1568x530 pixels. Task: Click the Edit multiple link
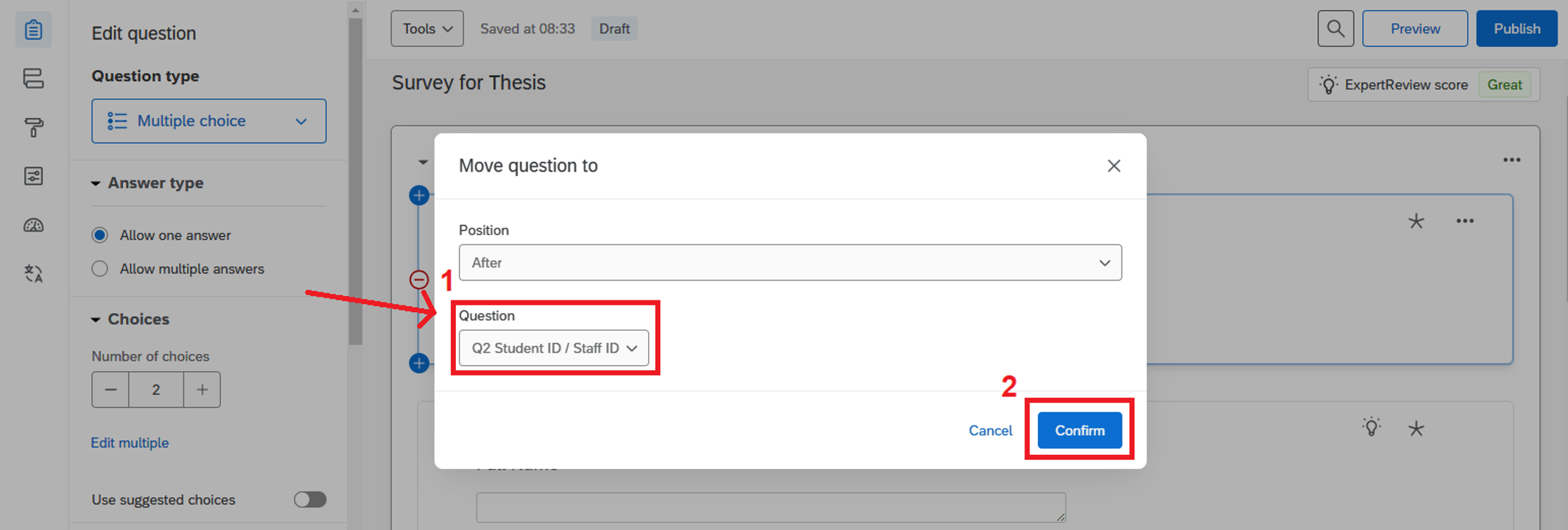pos(130,443)
